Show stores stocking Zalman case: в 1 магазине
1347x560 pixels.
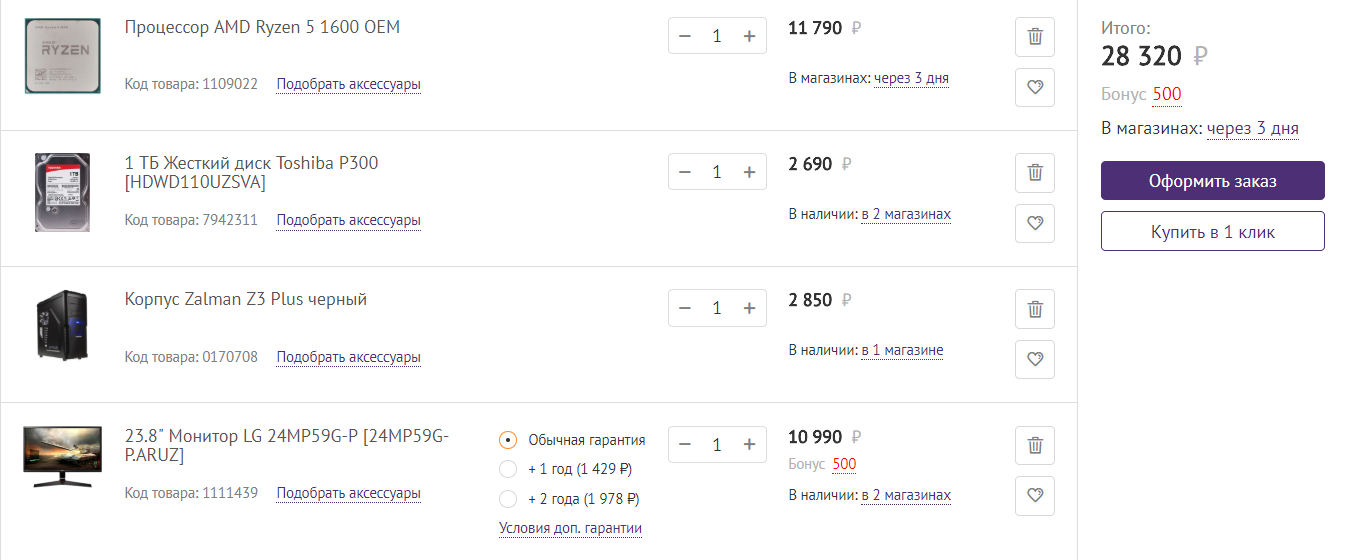(x=902, y=350)
